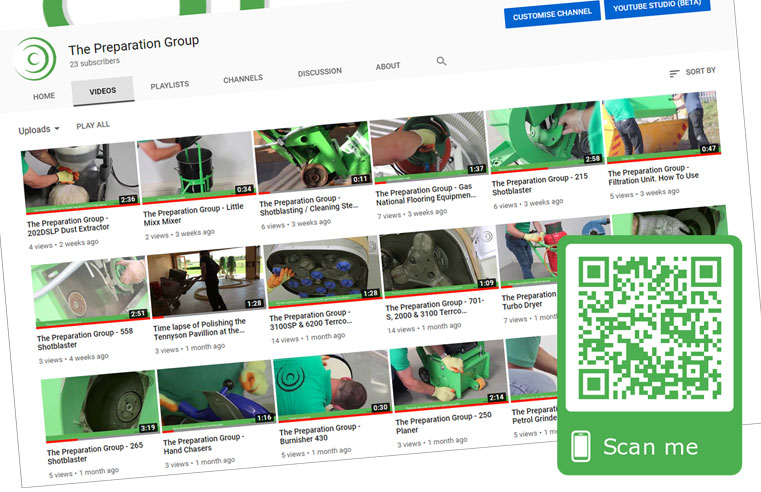
Task: Click the QR code image
Action: 649,328
